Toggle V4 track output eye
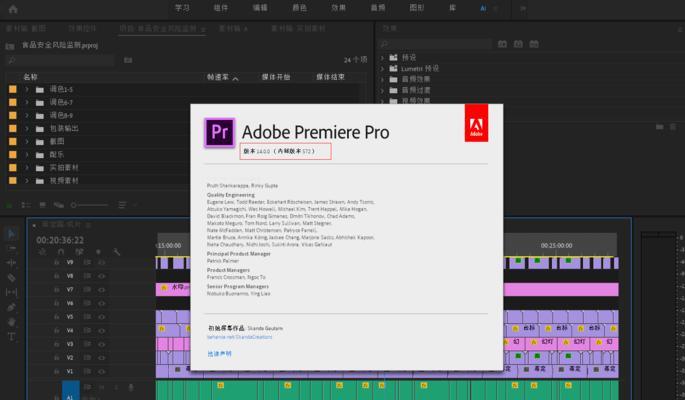The width and height of the screenshot is (685, 400). [x=101, y=331]
